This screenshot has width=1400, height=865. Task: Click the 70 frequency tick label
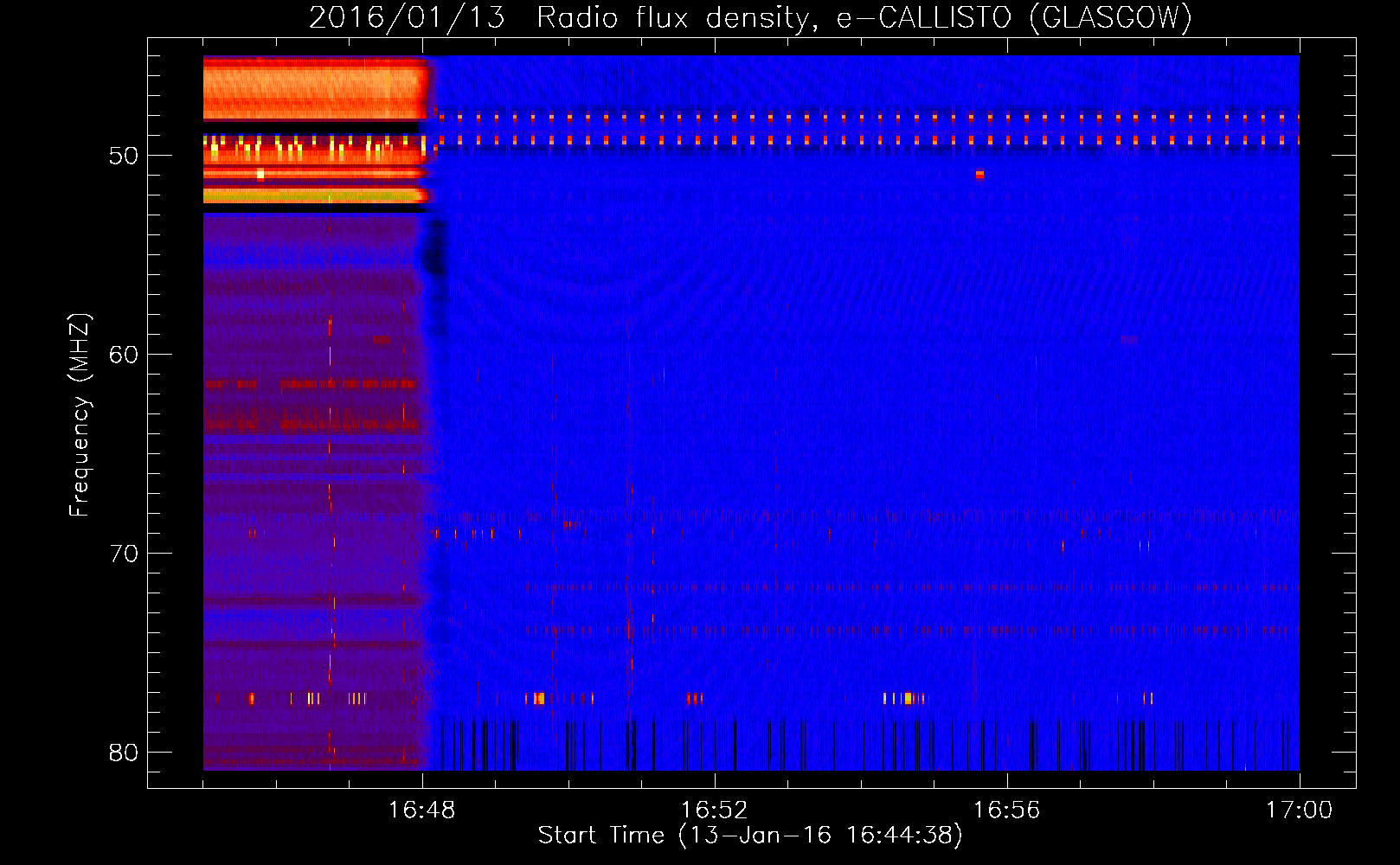tap(124, 554)
